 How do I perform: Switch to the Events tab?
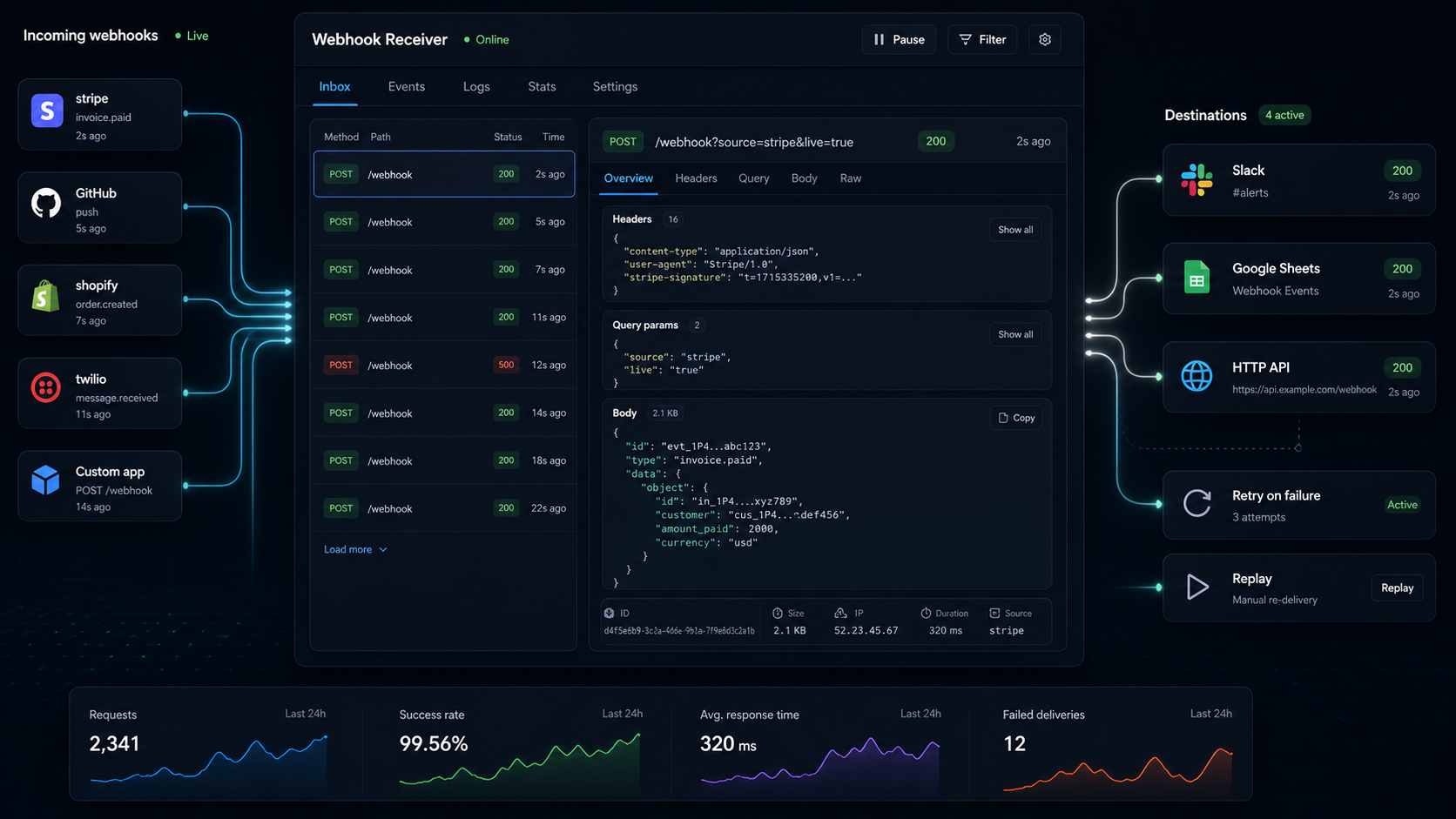pos(407,87)
